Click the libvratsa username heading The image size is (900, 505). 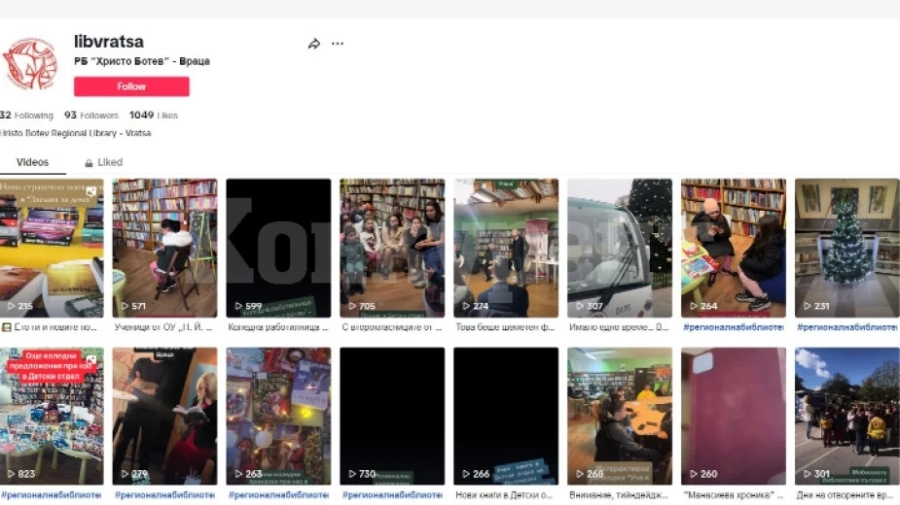click(x=108, y=41)
